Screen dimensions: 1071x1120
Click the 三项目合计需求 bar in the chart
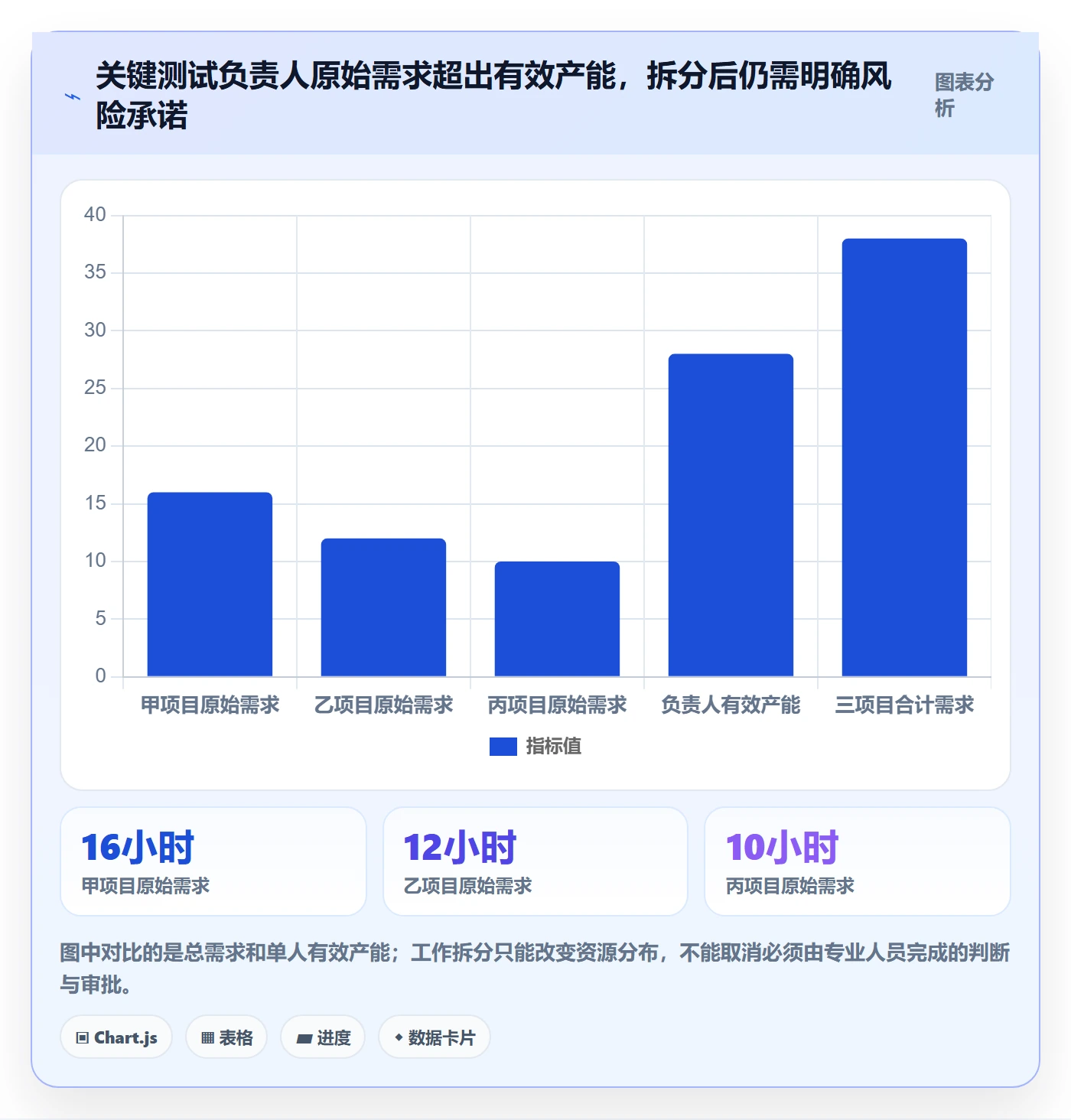click(904, 457)
